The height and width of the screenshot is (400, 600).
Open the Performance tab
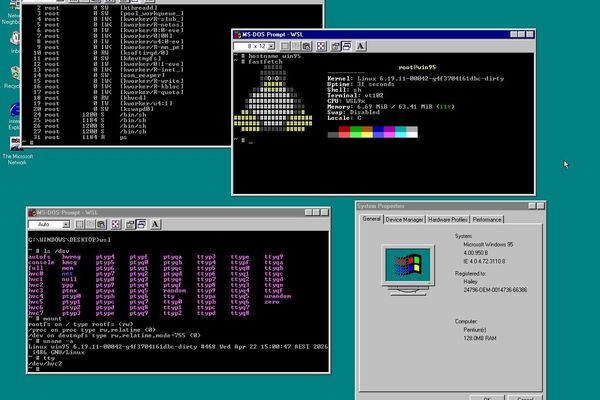[487, 220]
